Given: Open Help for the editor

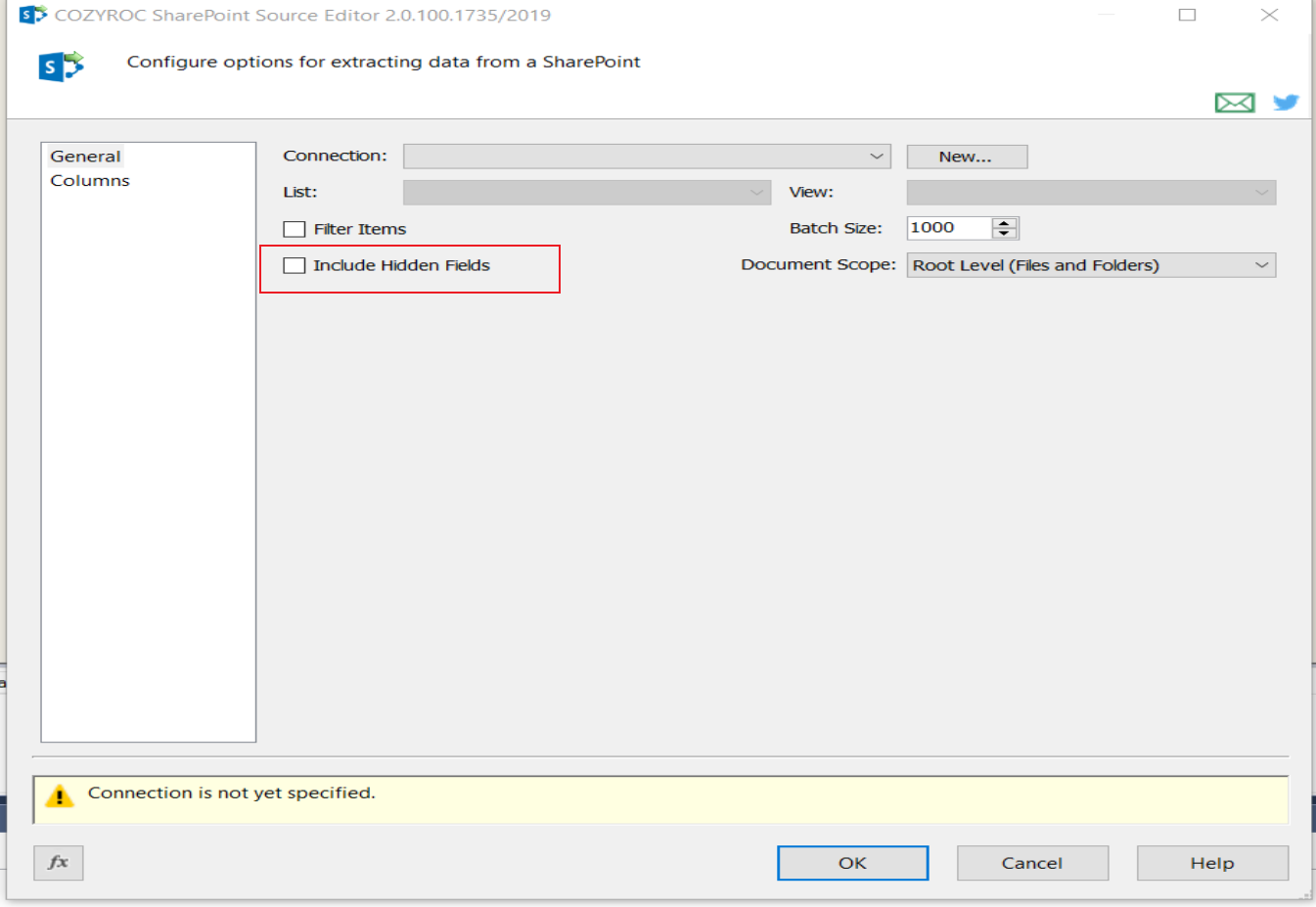Looking at the screenshot, I should click(1212, 863).
